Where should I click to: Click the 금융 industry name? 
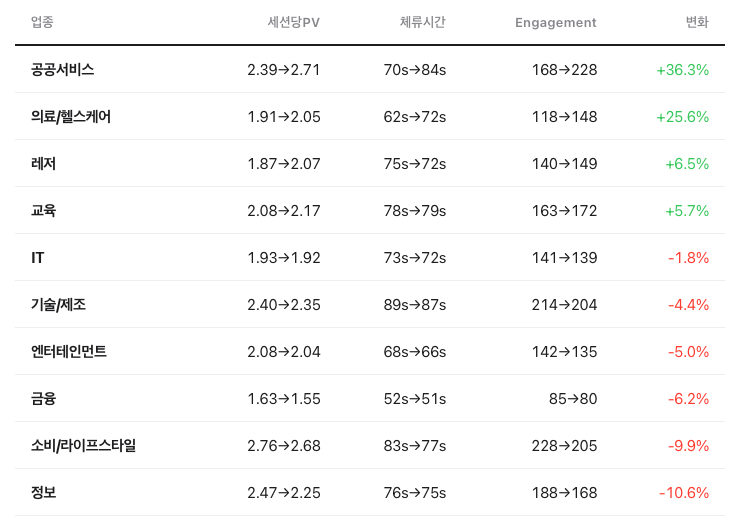pyautogui.click(x=44, y=399)
